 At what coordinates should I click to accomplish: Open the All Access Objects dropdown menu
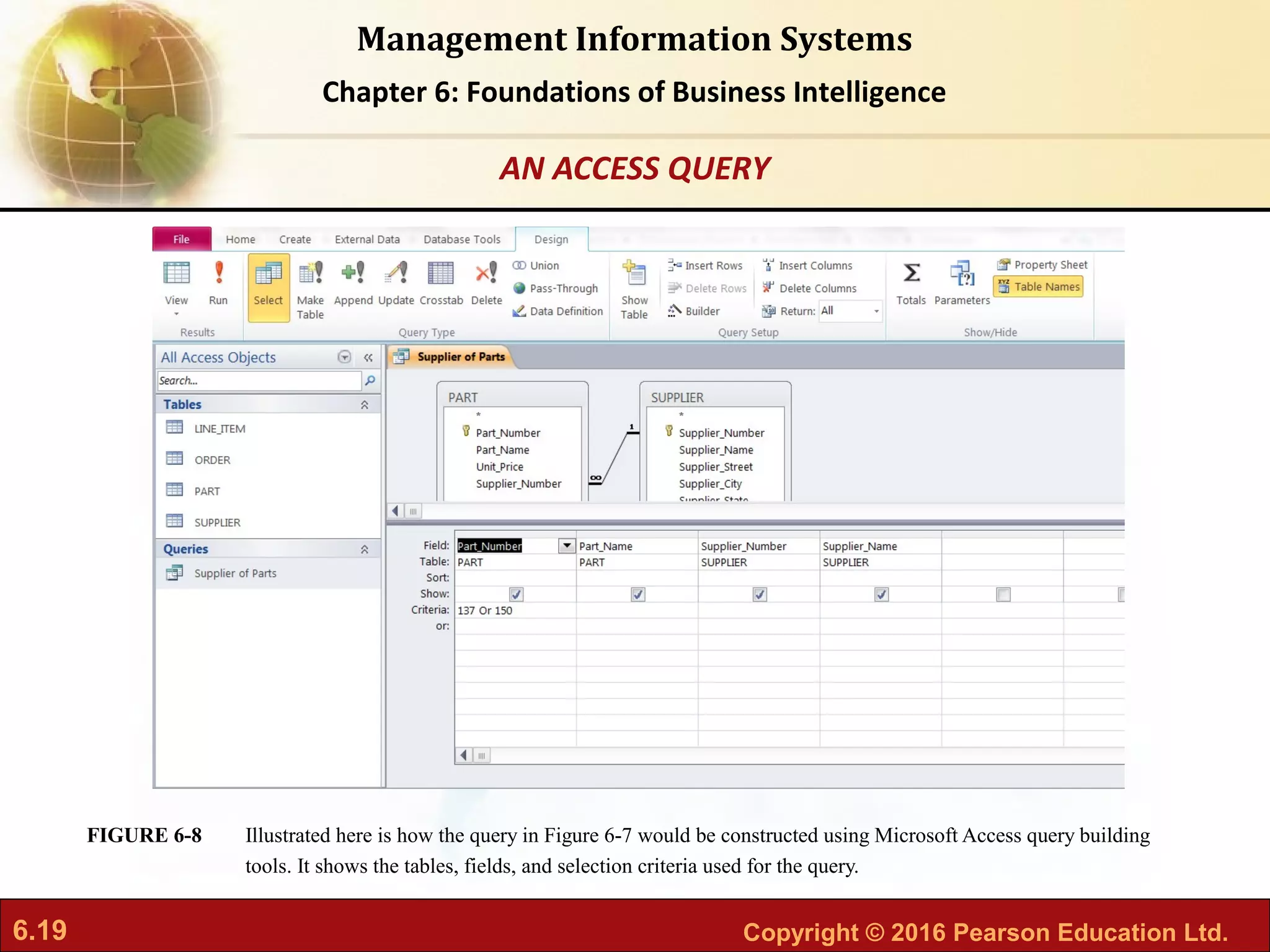coord(344,357)
